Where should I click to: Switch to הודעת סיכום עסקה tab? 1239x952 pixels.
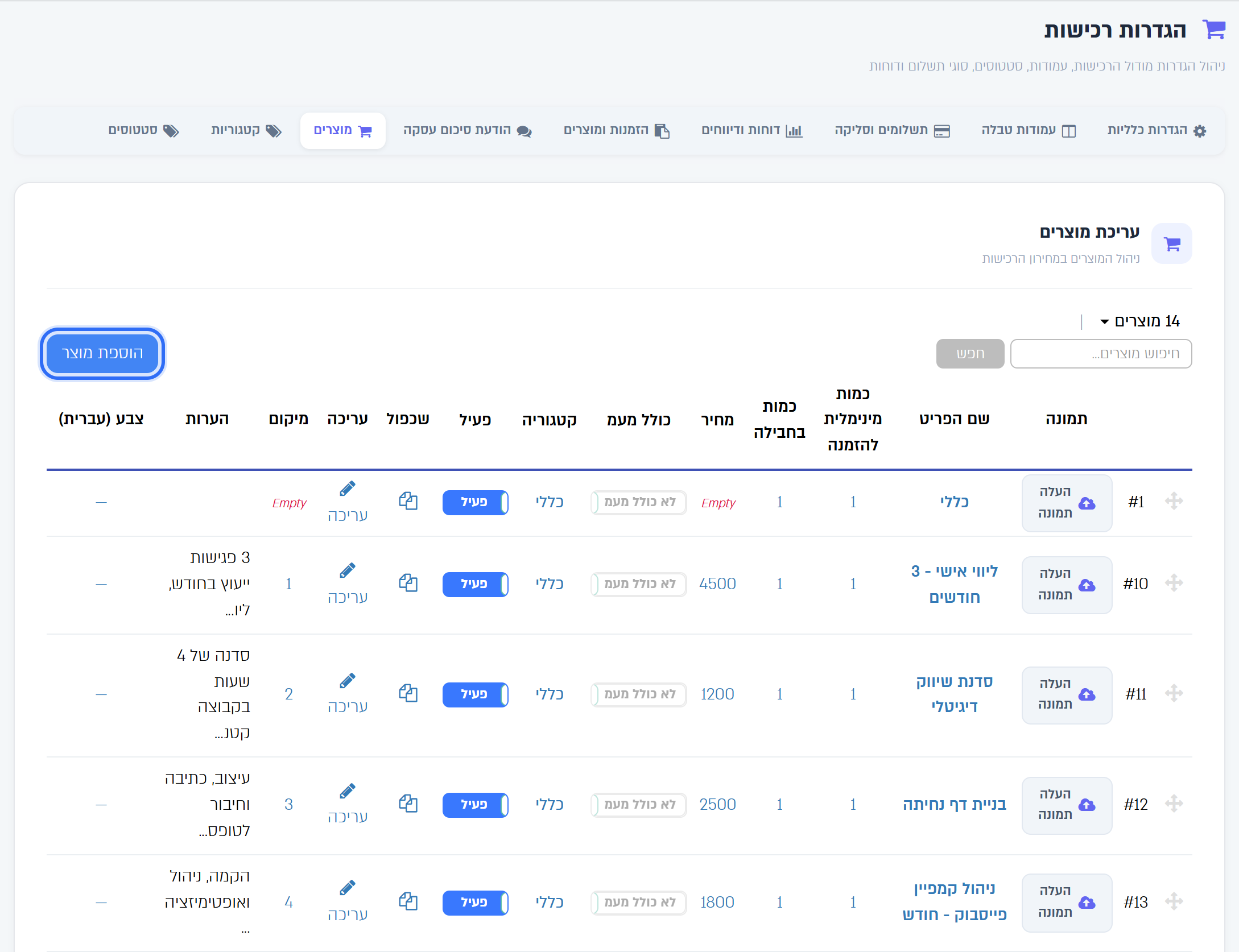pos(468,131)
